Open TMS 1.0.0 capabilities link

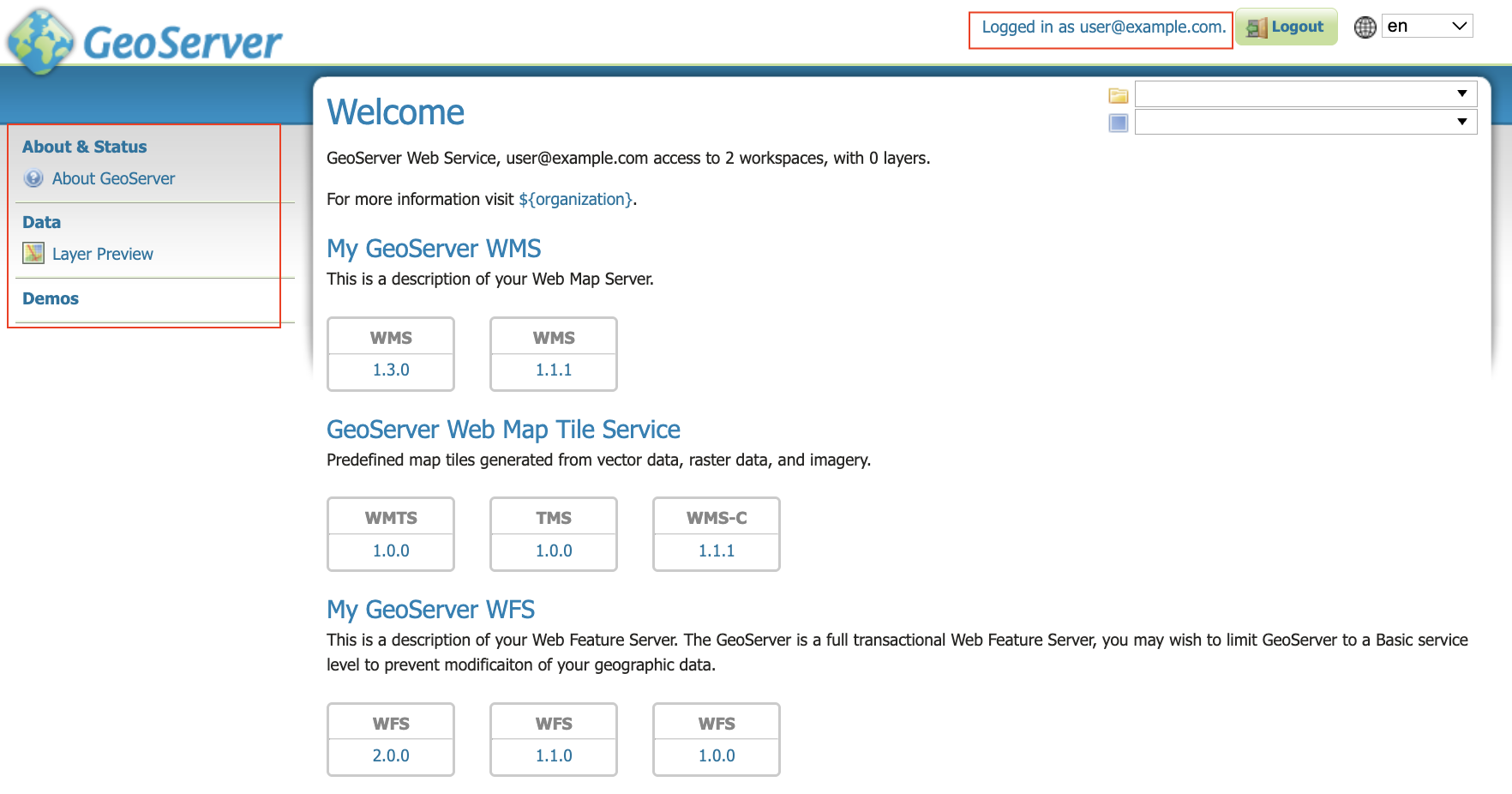pos(554,550)
